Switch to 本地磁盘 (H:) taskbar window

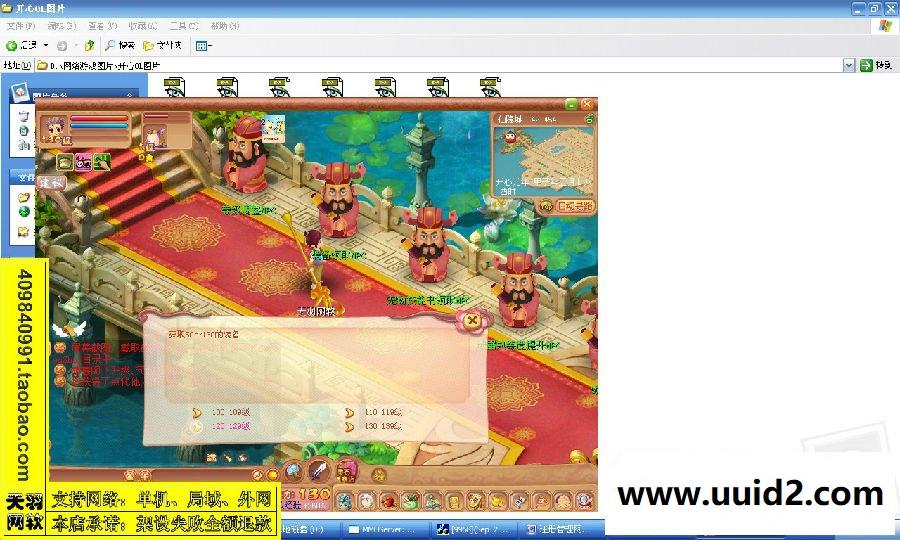[x=310, y=530]
